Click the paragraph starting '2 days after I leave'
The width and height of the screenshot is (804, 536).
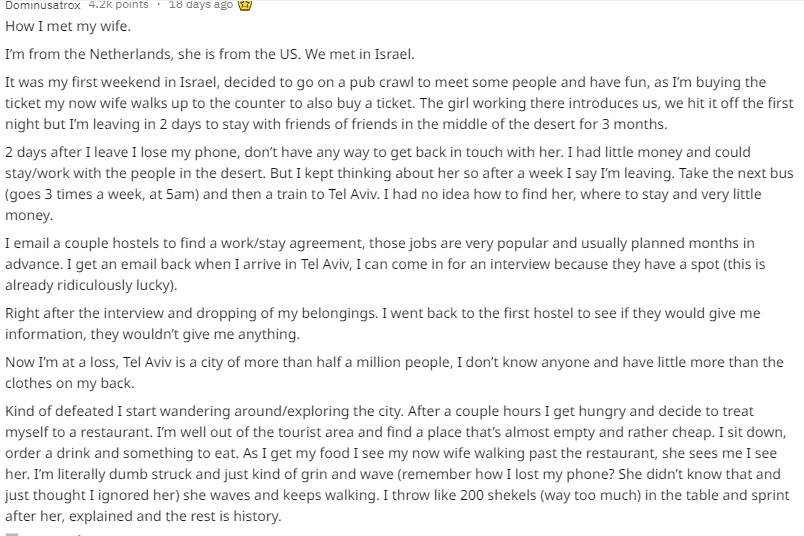point(399,184)
